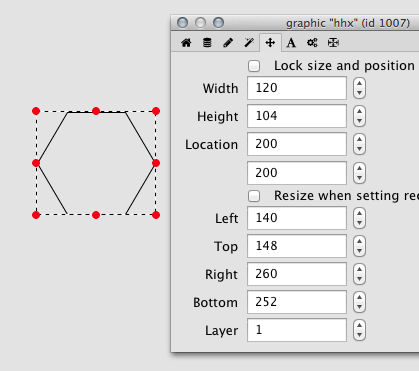
Task: Open the Text formatting 'A' icon
Action: pos(291,43)
